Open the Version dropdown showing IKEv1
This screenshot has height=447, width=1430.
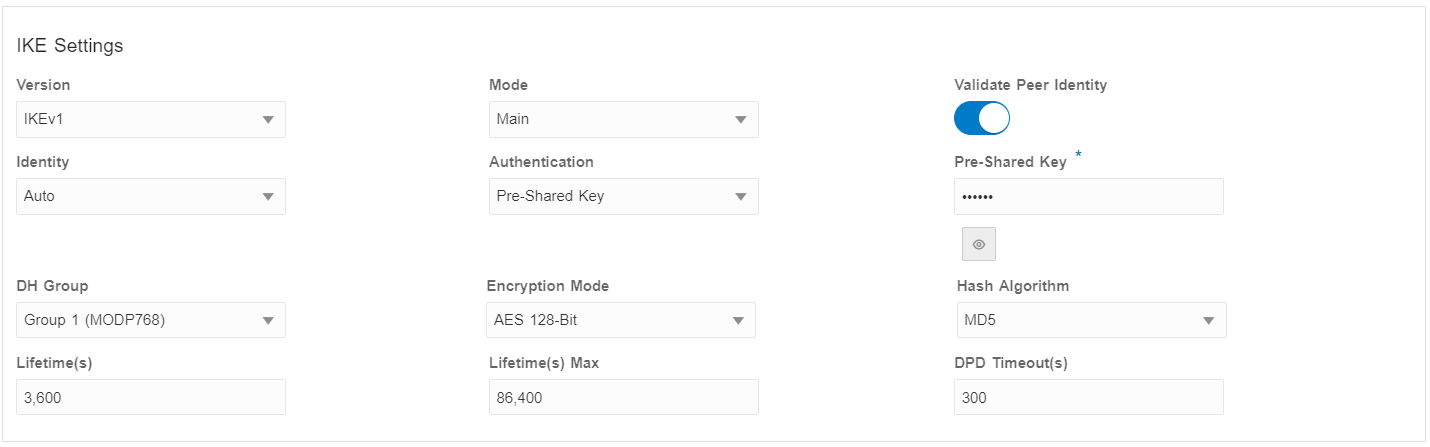tap(150, 119)
